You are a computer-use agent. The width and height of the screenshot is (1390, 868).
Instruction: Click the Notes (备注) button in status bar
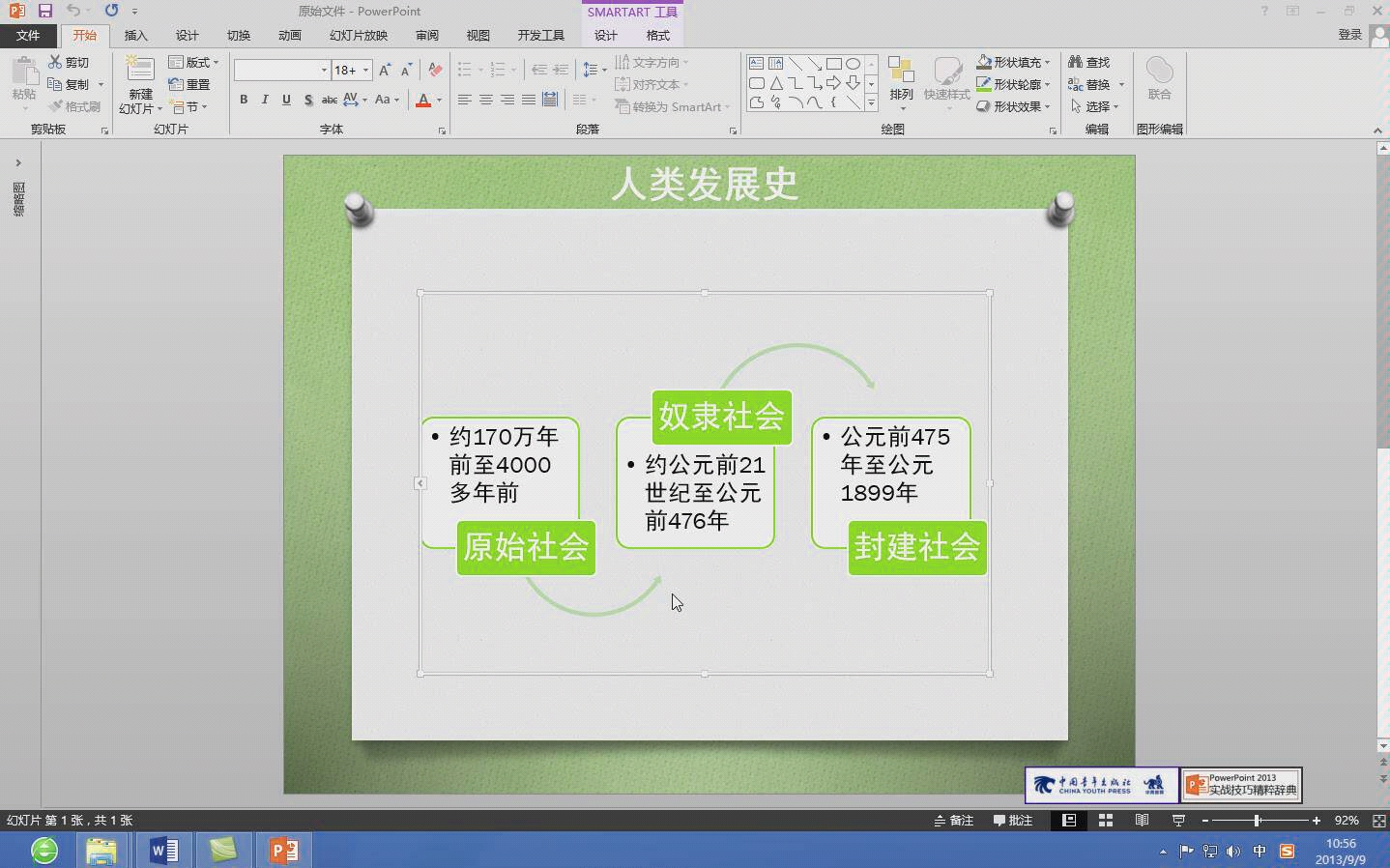click(x=954, y=820)
